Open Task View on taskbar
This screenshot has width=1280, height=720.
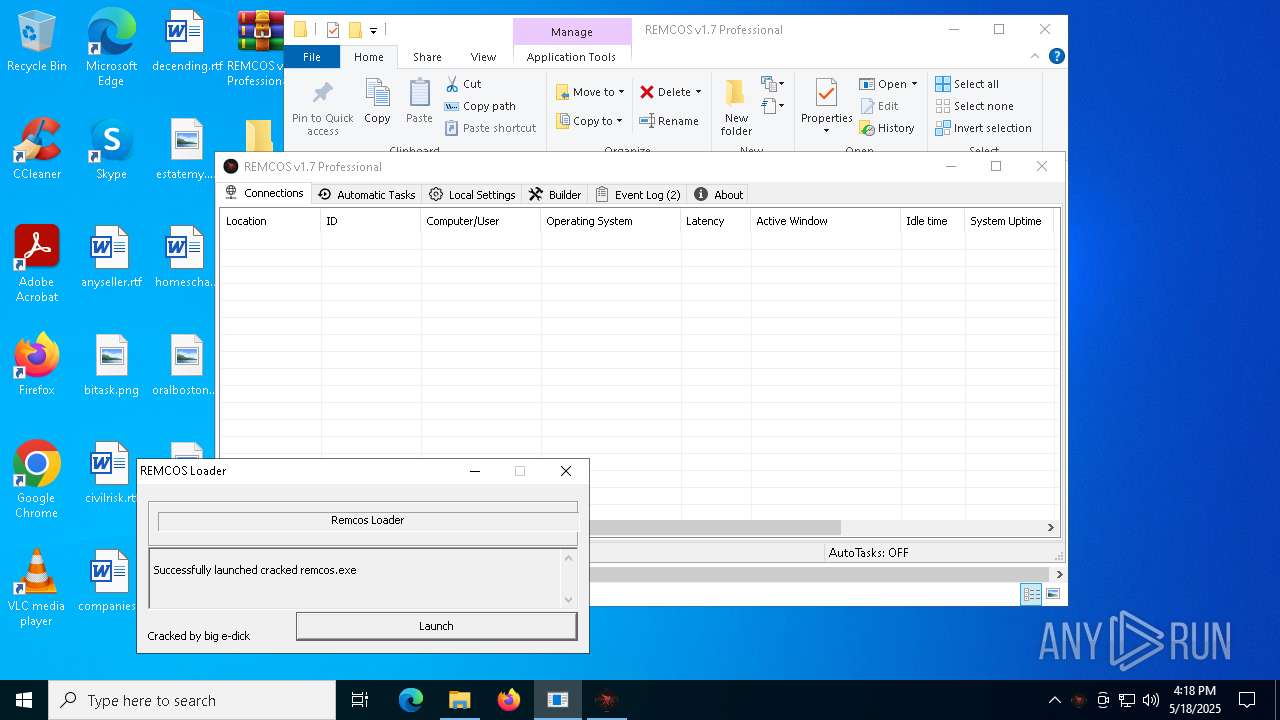[360, 700]
